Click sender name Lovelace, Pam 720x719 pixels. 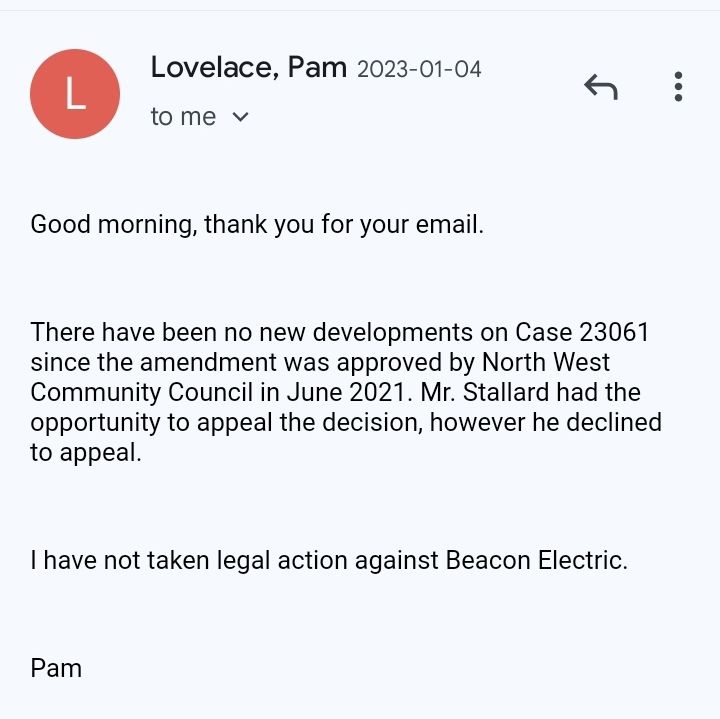coord(248,67)
